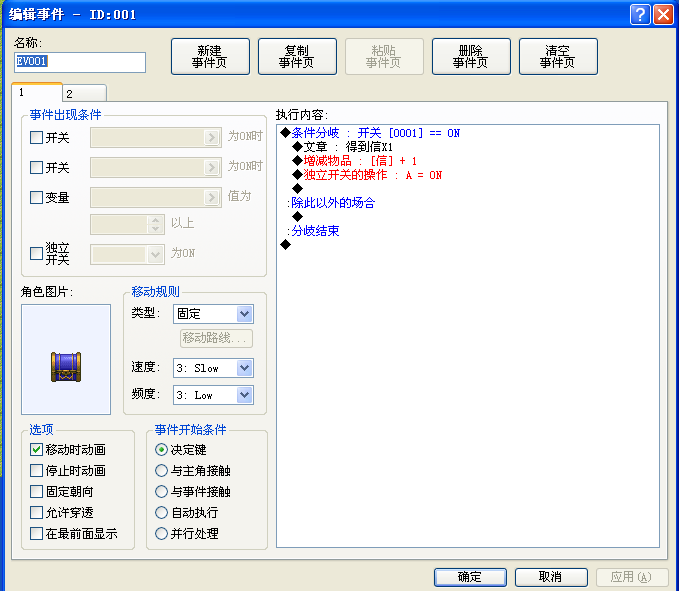Screen dimensions: 679x591
Task: Click 取消 to cancel
Action: tap(551, 577)
